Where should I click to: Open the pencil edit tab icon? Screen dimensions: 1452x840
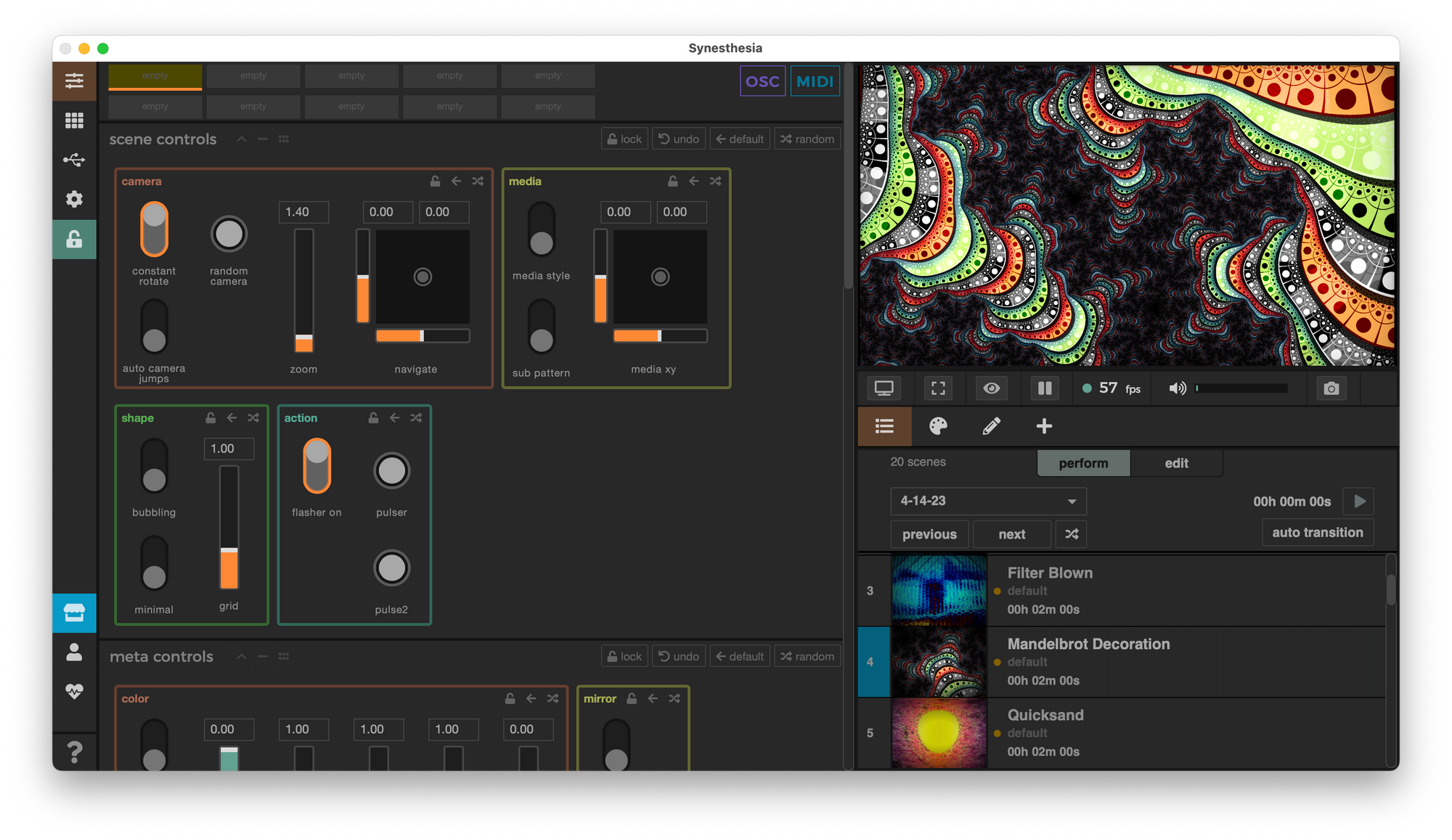tap(991, 426)
